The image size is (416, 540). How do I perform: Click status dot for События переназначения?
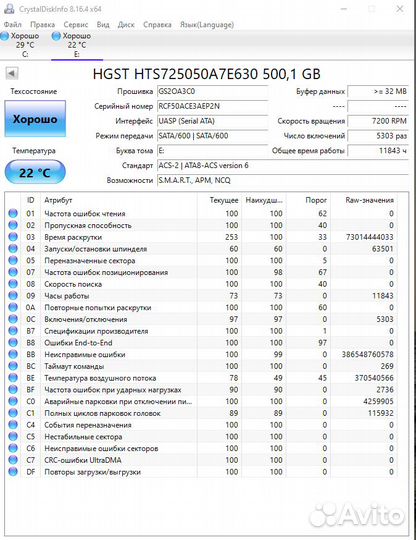13,425
